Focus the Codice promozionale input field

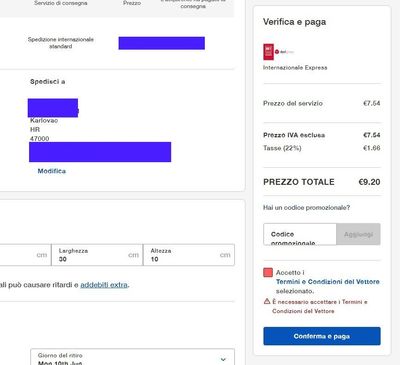[x=300, y=234]
